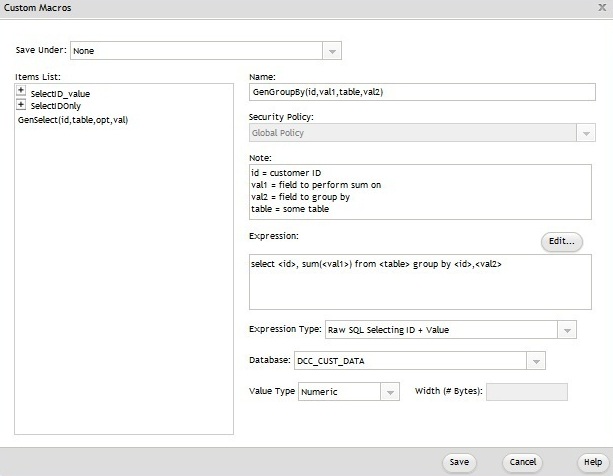Click the Edit... expression button
Image resolution: width=613 pixels, height=476 pixels.
(x=562, y=242)
